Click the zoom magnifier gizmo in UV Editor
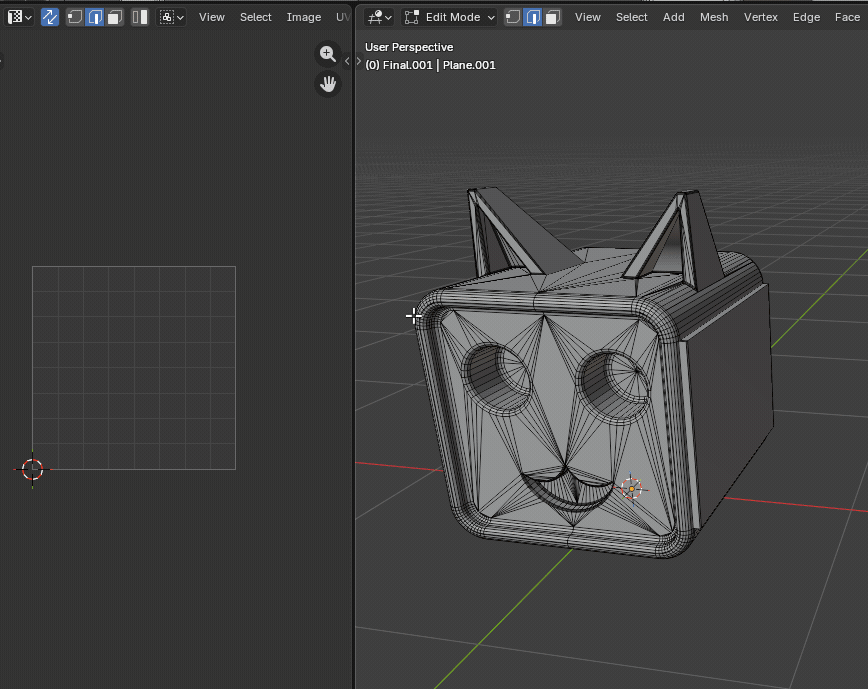This screenshot has width=868, height=689. (328, 54)
